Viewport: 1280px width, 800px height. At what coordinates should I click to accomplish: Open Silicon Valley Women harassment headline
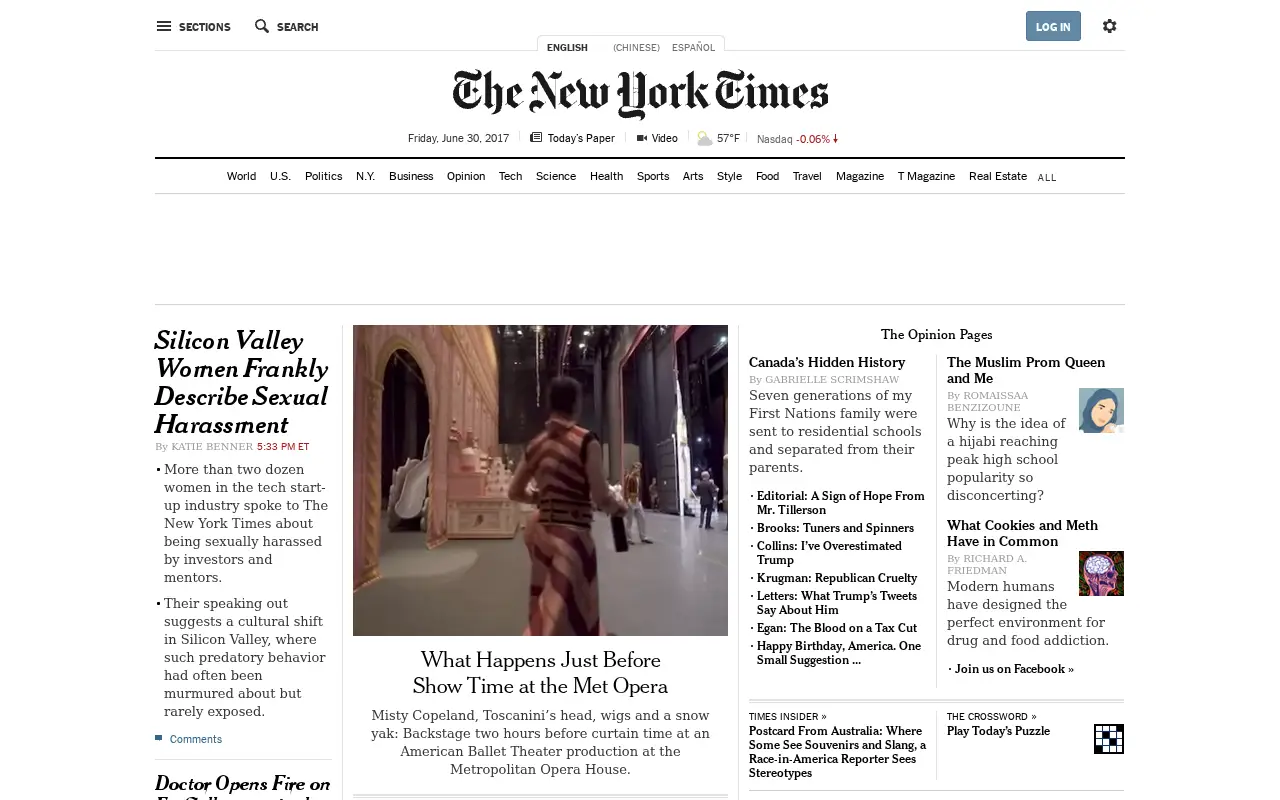click(242, 382)
